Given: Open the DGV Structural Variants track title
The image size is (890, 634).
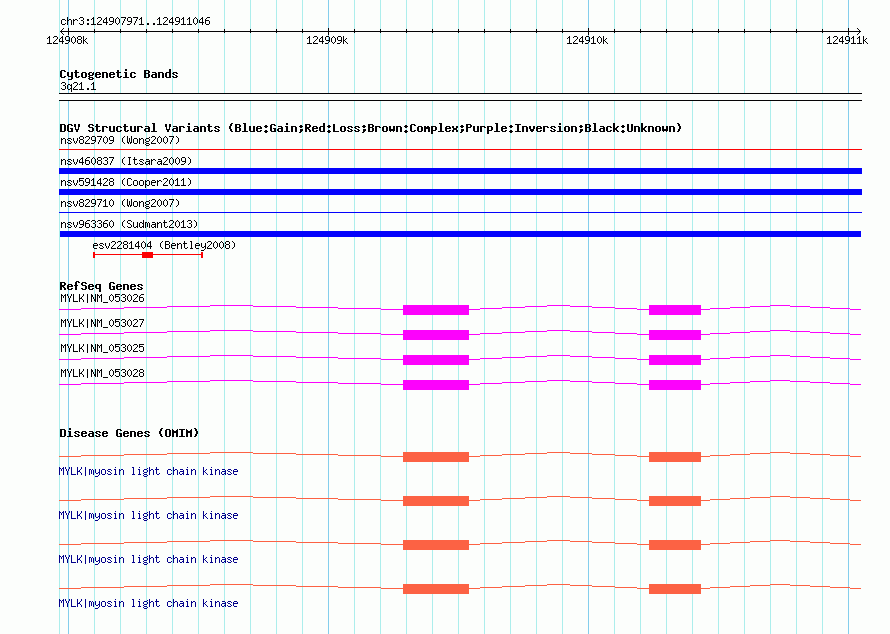Looking at the screenshot, I should point(370,128).
